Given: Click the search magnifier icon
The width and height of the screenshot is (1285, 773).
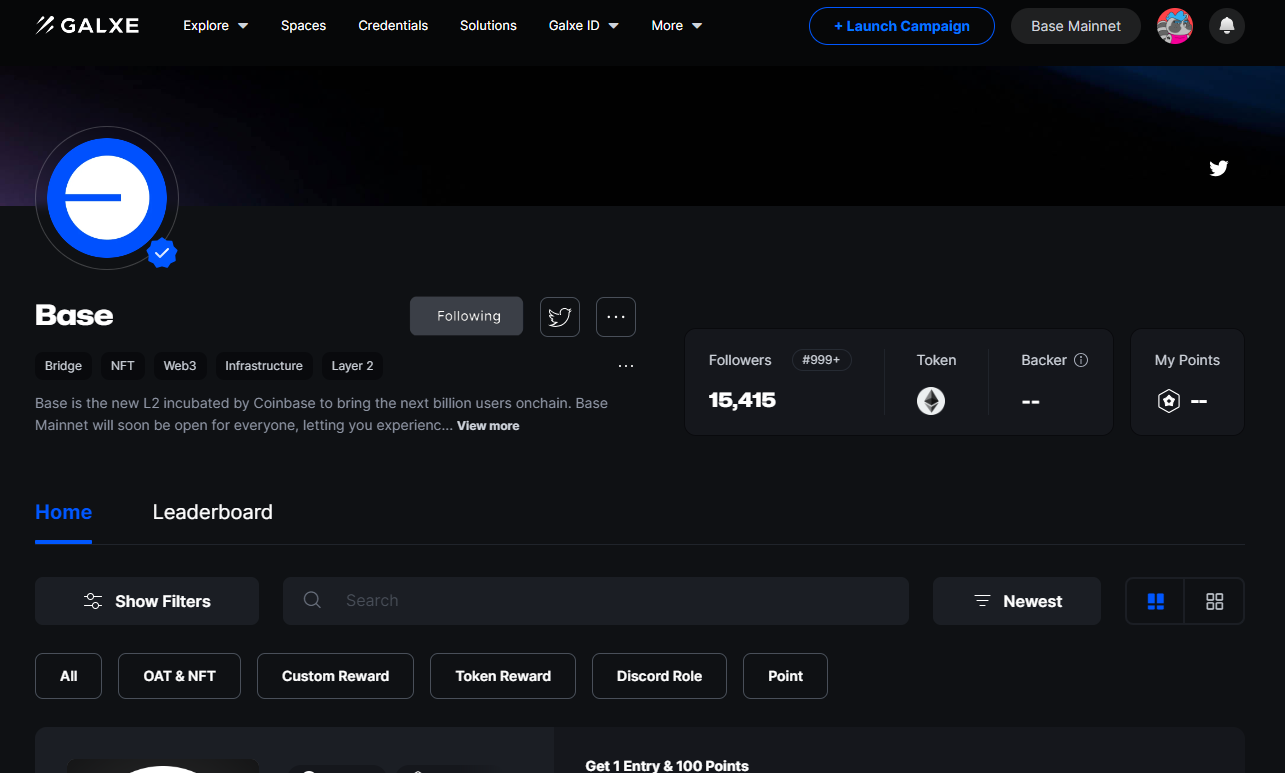Looking at the screenshot, I should coord(312,600).
